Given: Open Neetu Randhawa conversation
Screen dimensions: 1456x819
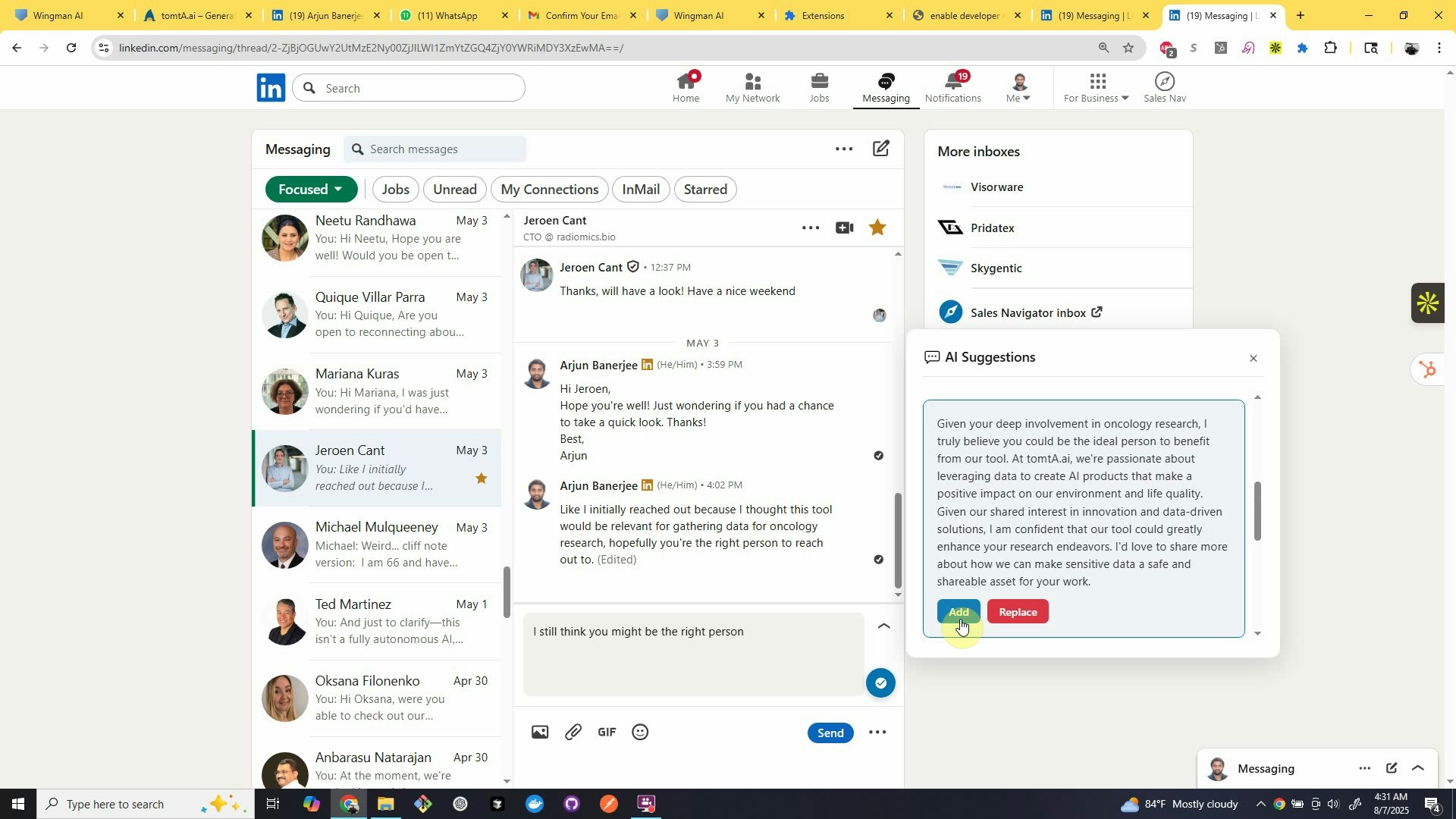Looking at the screenshot, I should [376, 238].
